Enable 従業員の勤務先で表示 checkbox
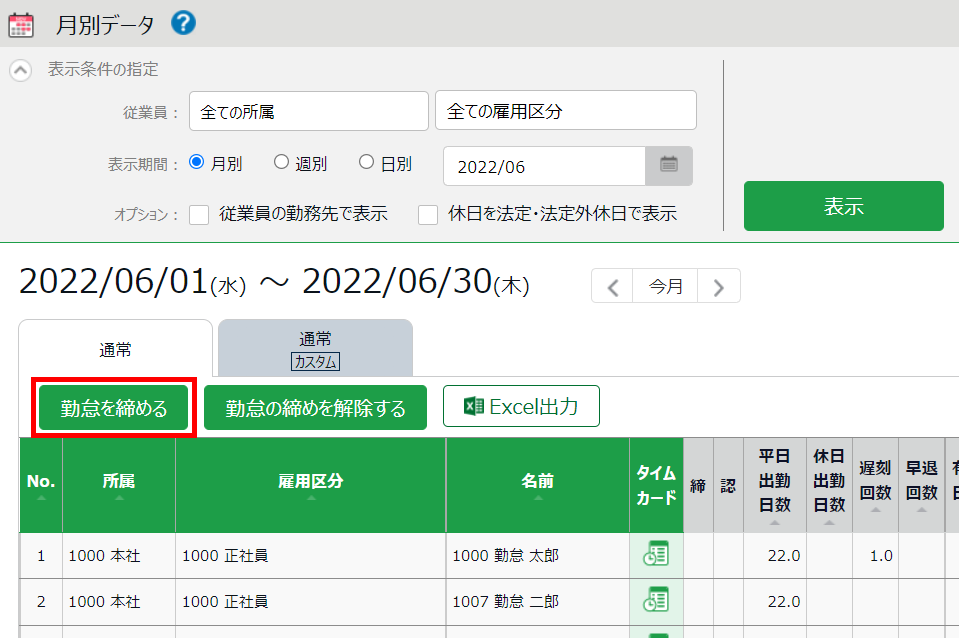Viewport: 959px width, 638px height. point(199,214)
